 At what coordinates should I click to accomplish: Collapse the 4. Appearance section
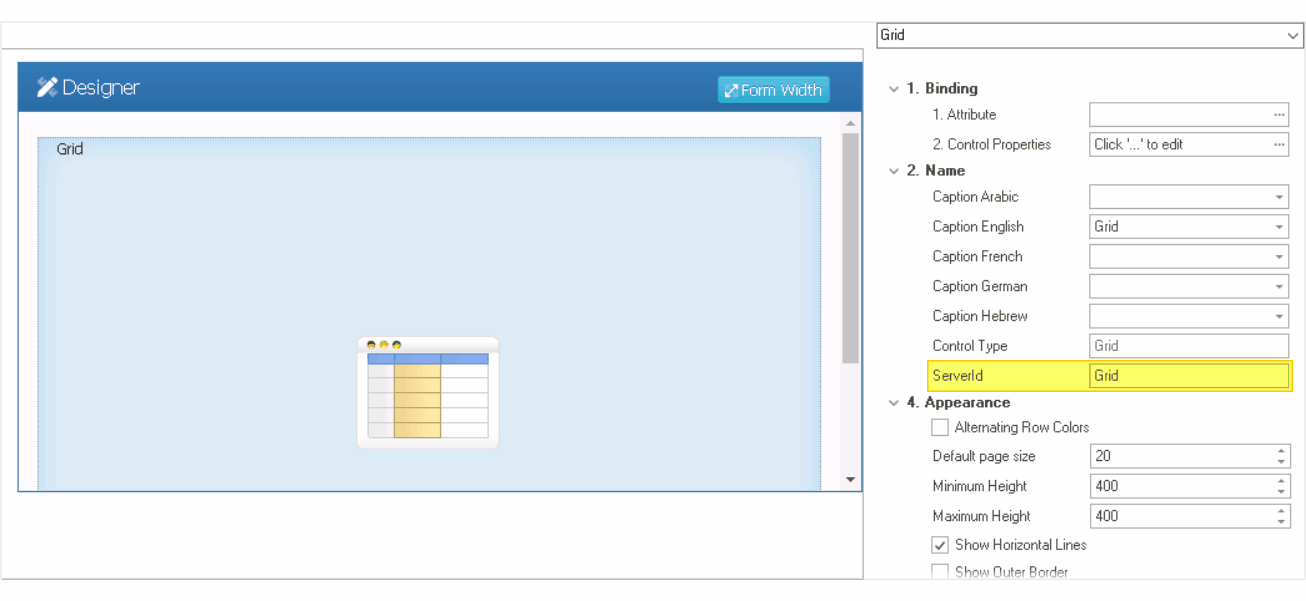[x=894, y=403]
